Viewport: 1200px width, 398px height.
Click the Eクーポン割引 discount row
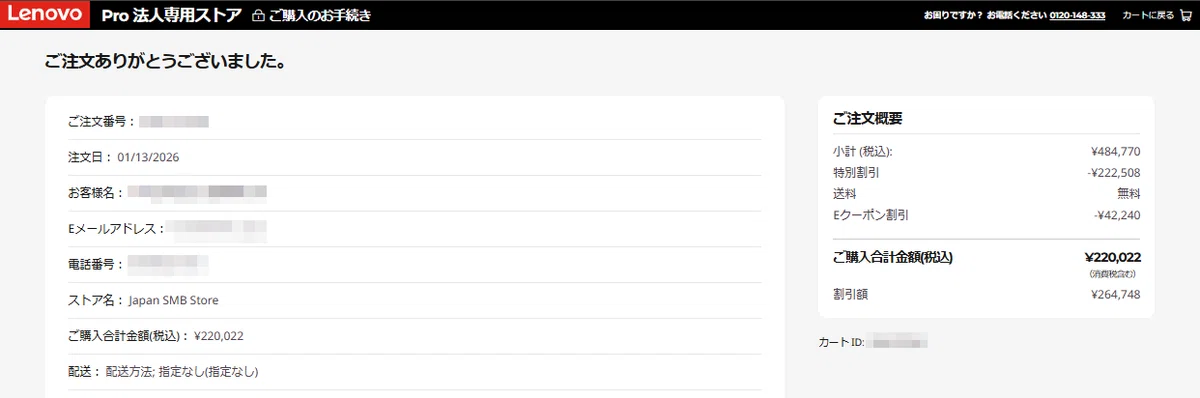click(x=986, y=215)
